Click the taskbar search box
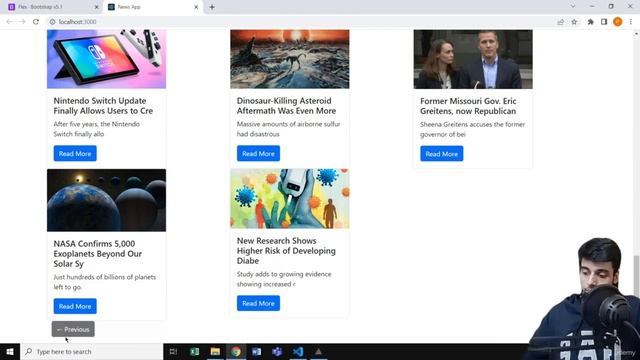 click(91, 351)
